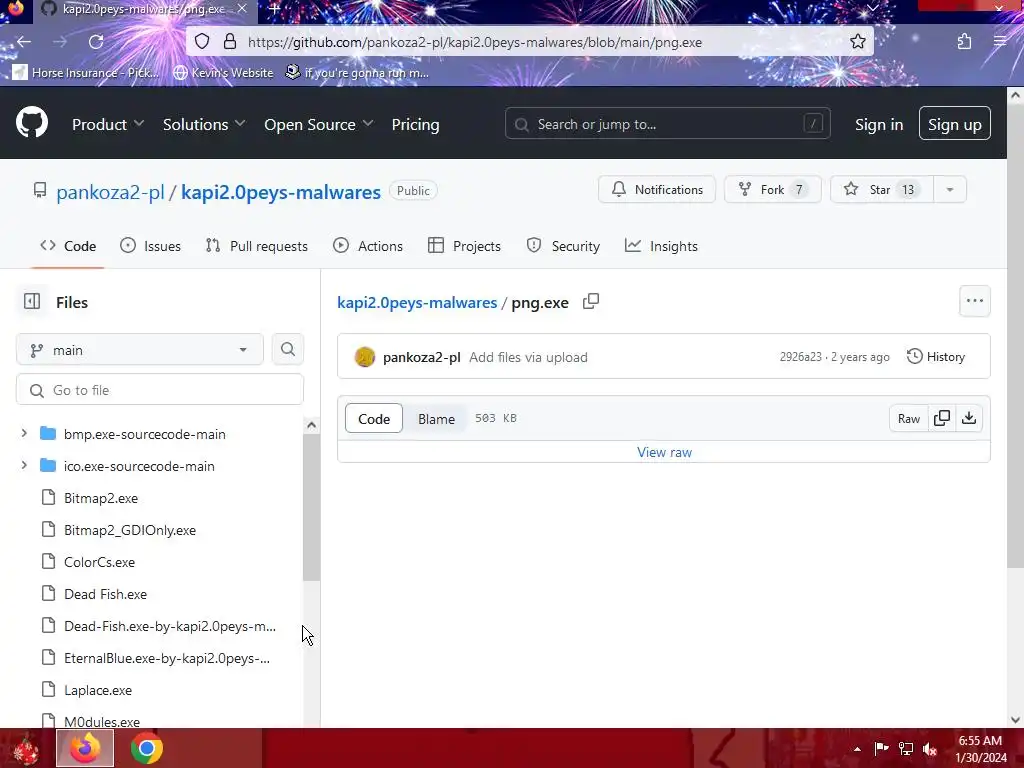Screen dimensions: 1024x768
Task: Go back with the browser back arrow
Action: point(24,42)
